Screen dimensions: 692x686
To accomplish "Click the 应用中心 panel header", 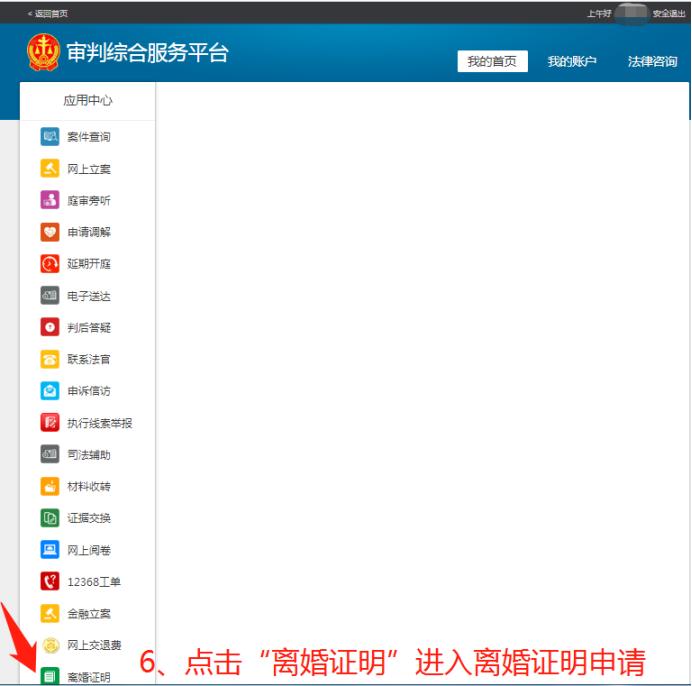I will coord(88,101).
